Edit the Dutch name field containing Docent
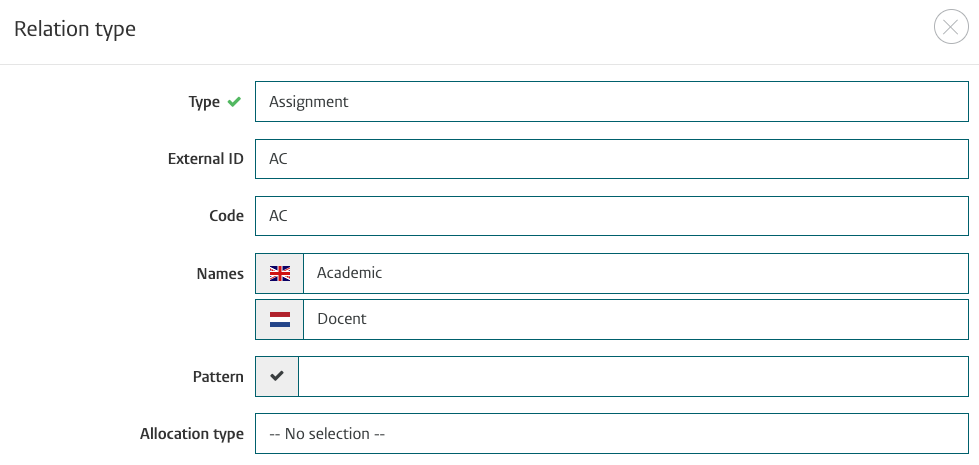979x465 pixels. [x=636, y=320]
